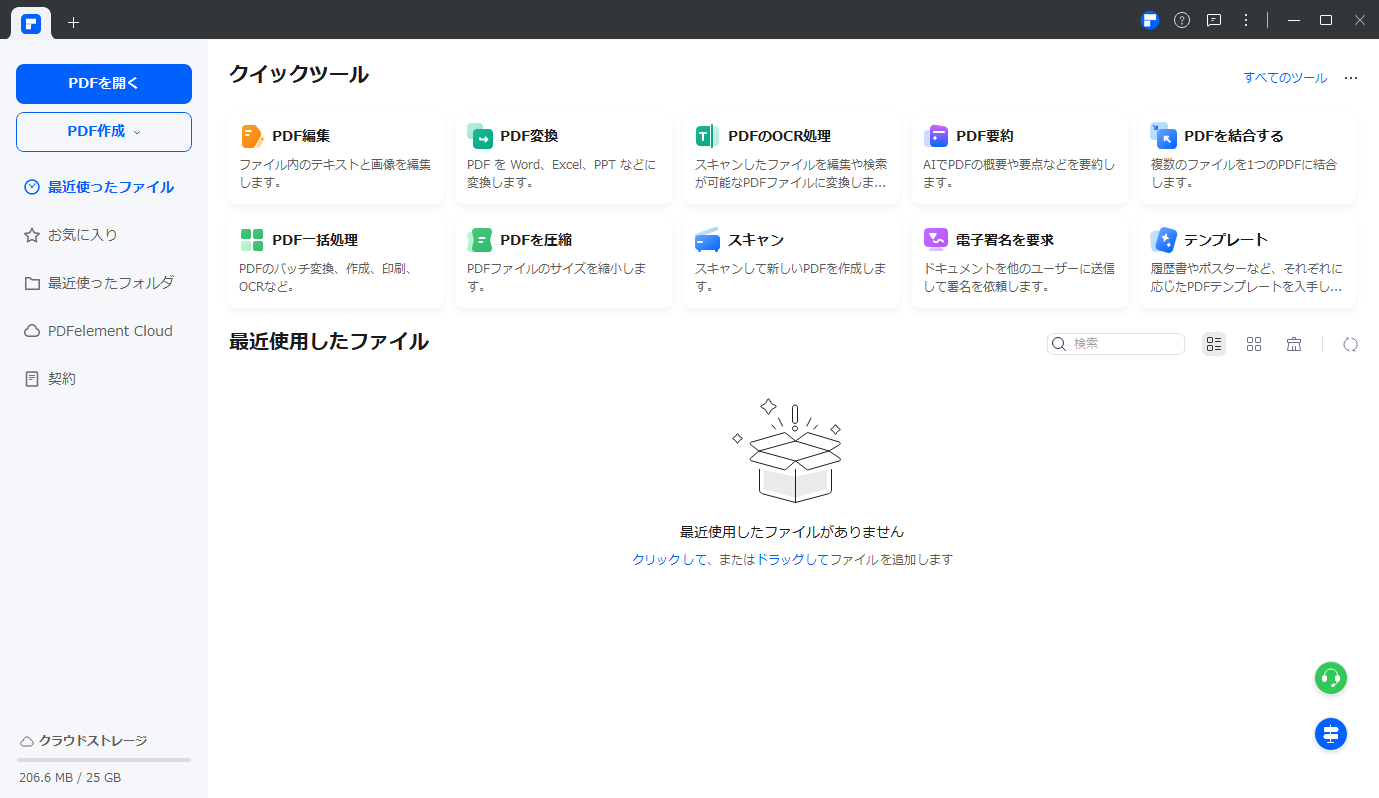The height and width of the screenshot is (798, 1379).
Task: Click the cloud storage icon at bottom
Action: 27,741
